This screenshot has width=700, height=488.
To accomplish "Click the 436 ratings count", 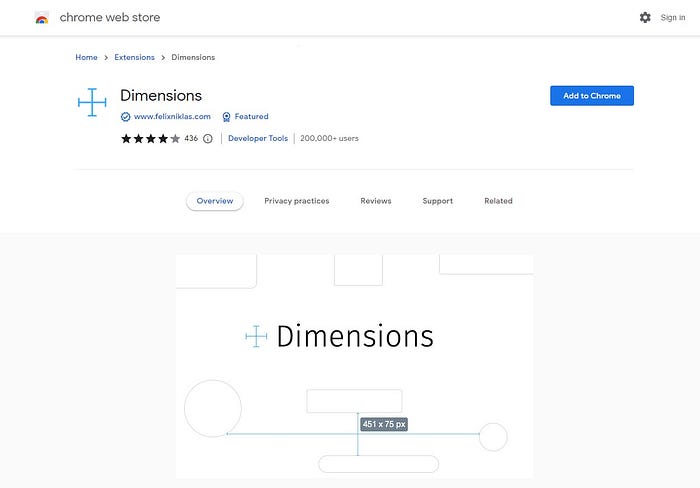I will (x=191, y=138).
